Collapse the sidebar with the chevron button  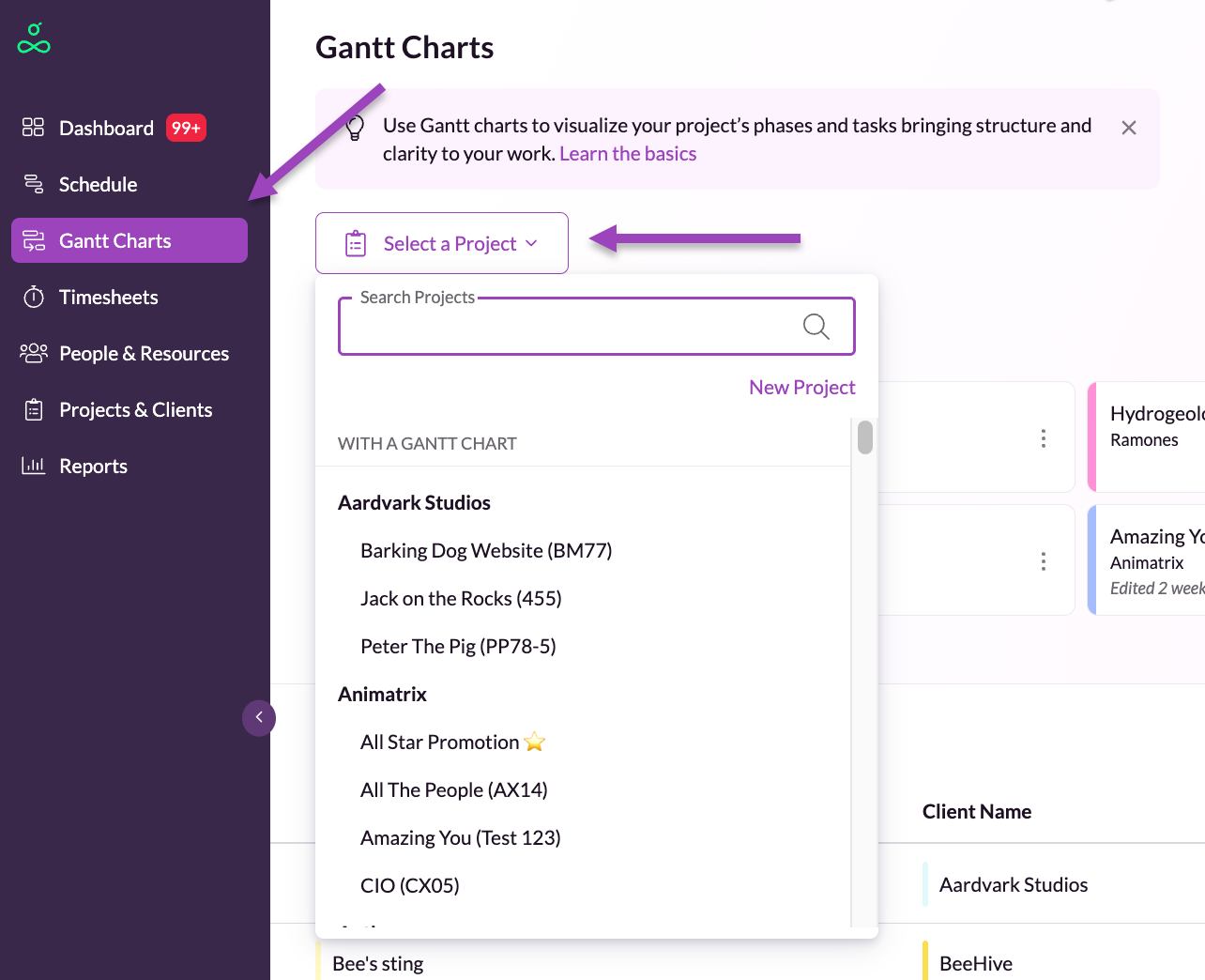[259, 718]
